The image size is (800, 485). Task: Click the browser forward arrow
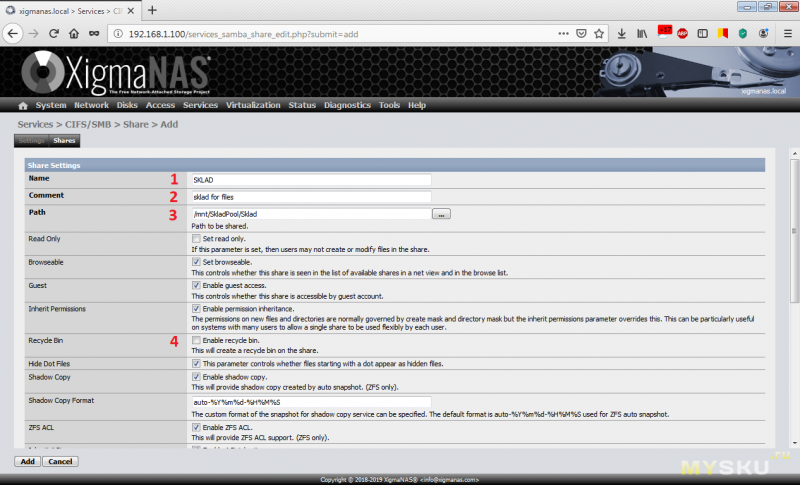[x=34, y=34]
